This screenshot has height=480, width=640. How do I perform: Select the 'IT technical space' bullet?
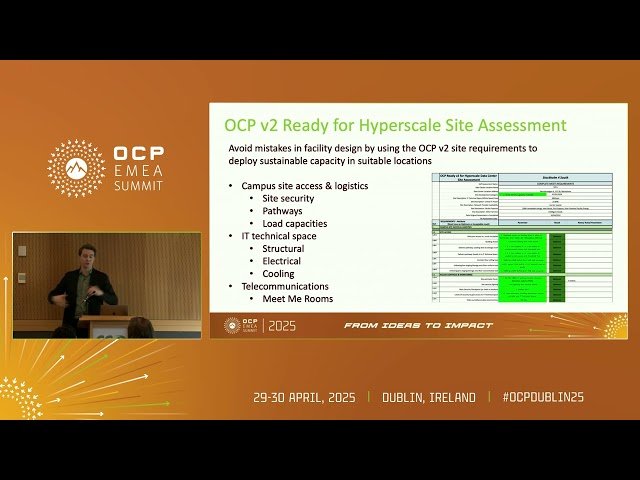[x=283, y=236]
